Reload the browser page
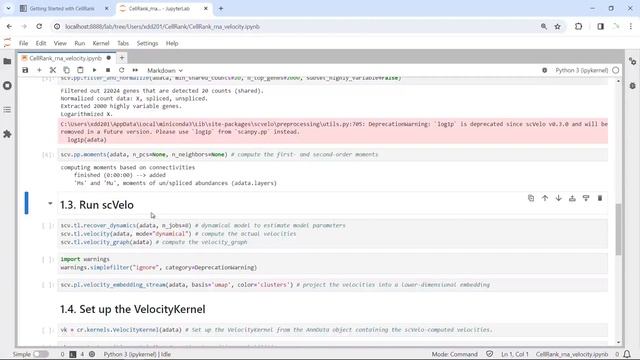 tap(39, 27)
